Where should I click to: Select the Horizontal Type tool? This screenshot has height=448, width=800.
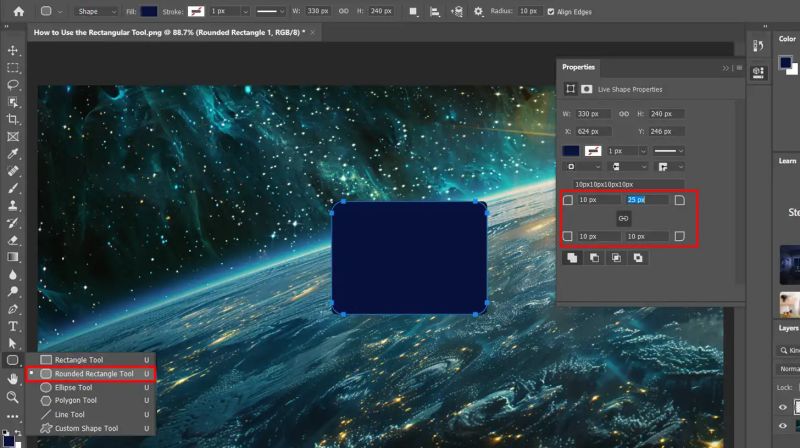(x=13, y=326)
